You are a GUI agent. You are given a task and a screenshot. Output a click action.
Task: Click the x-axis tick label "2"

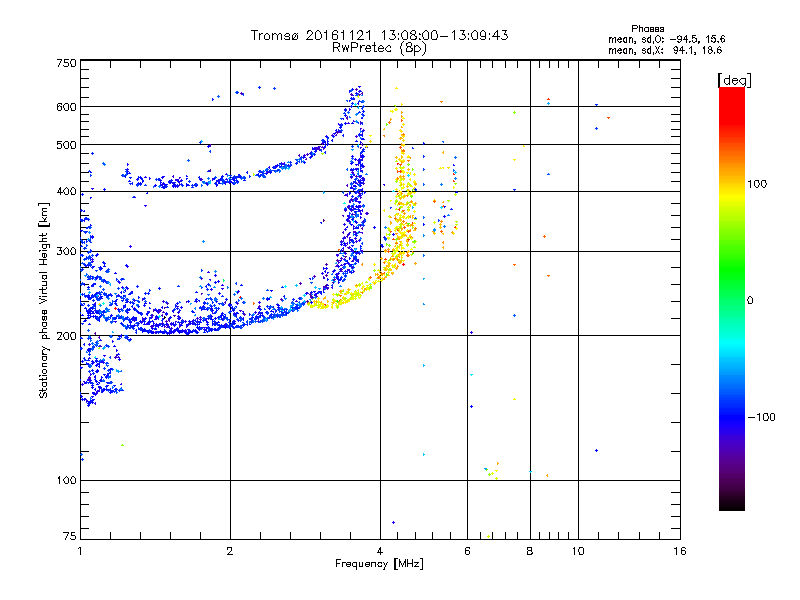230,551
